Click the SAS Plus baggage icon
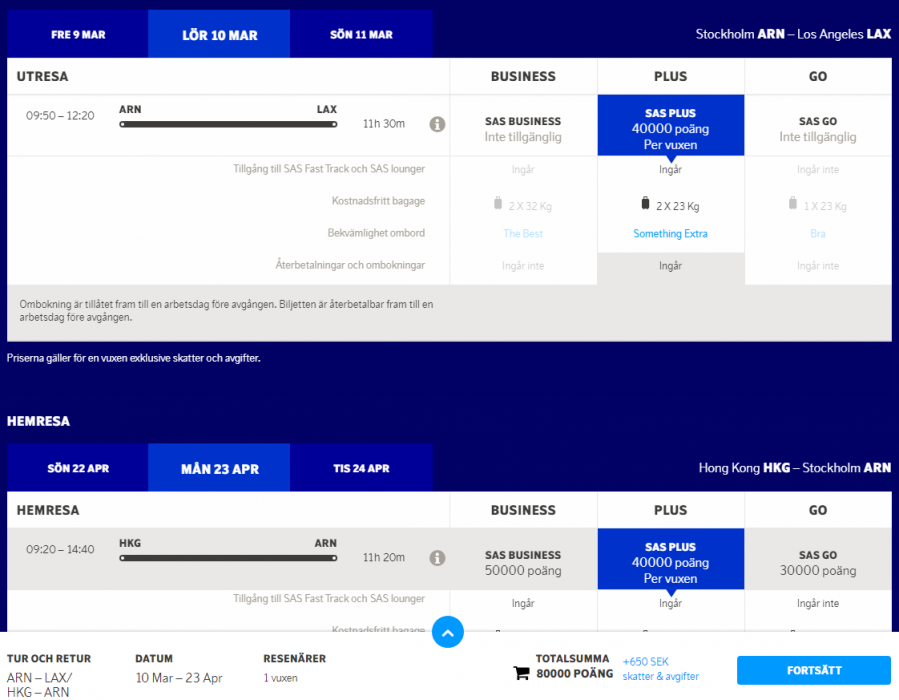This screenshot has height=700, width=899. (645, 204)
